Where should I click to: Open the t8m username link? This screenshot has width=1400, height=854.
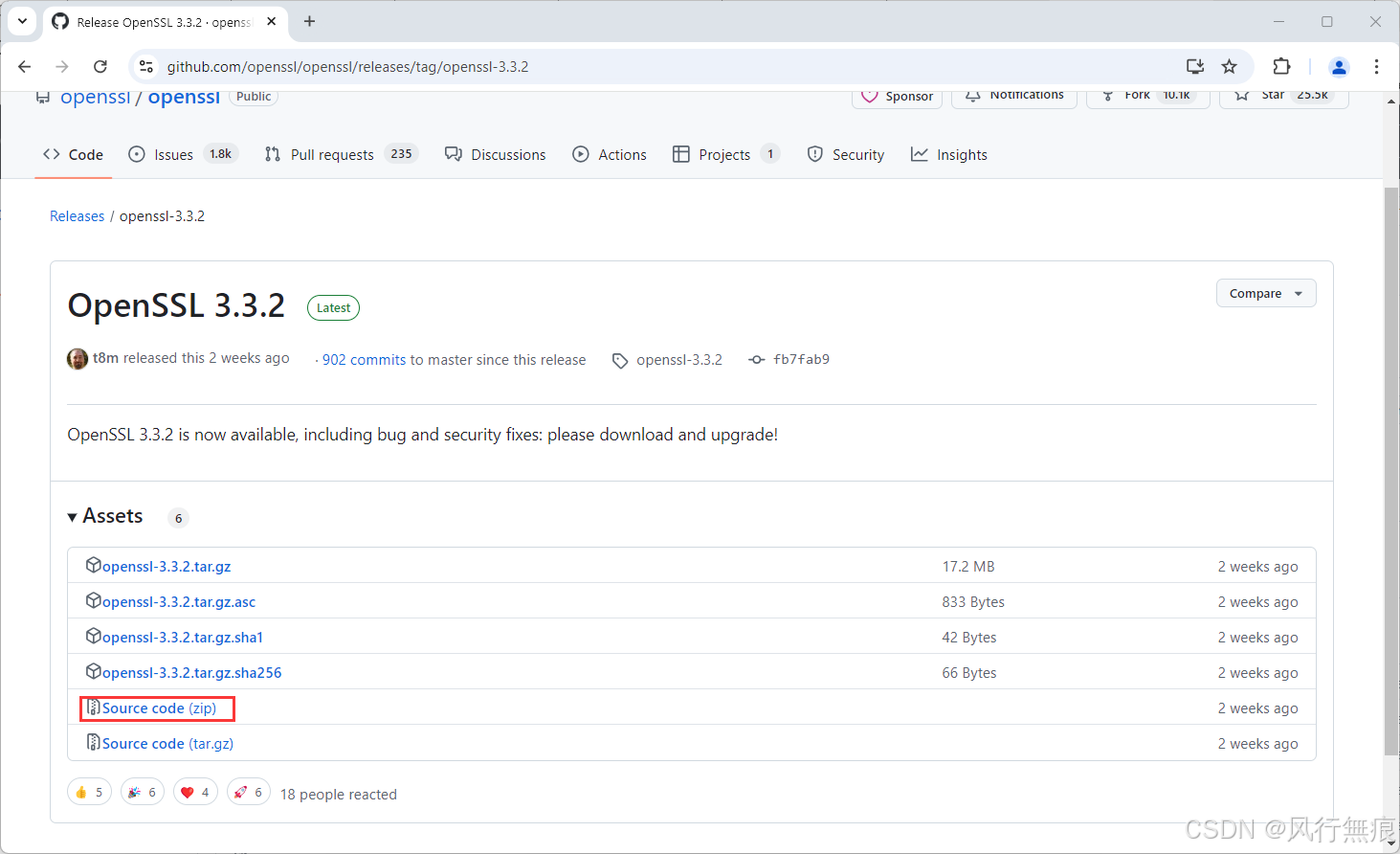[105, 358]
